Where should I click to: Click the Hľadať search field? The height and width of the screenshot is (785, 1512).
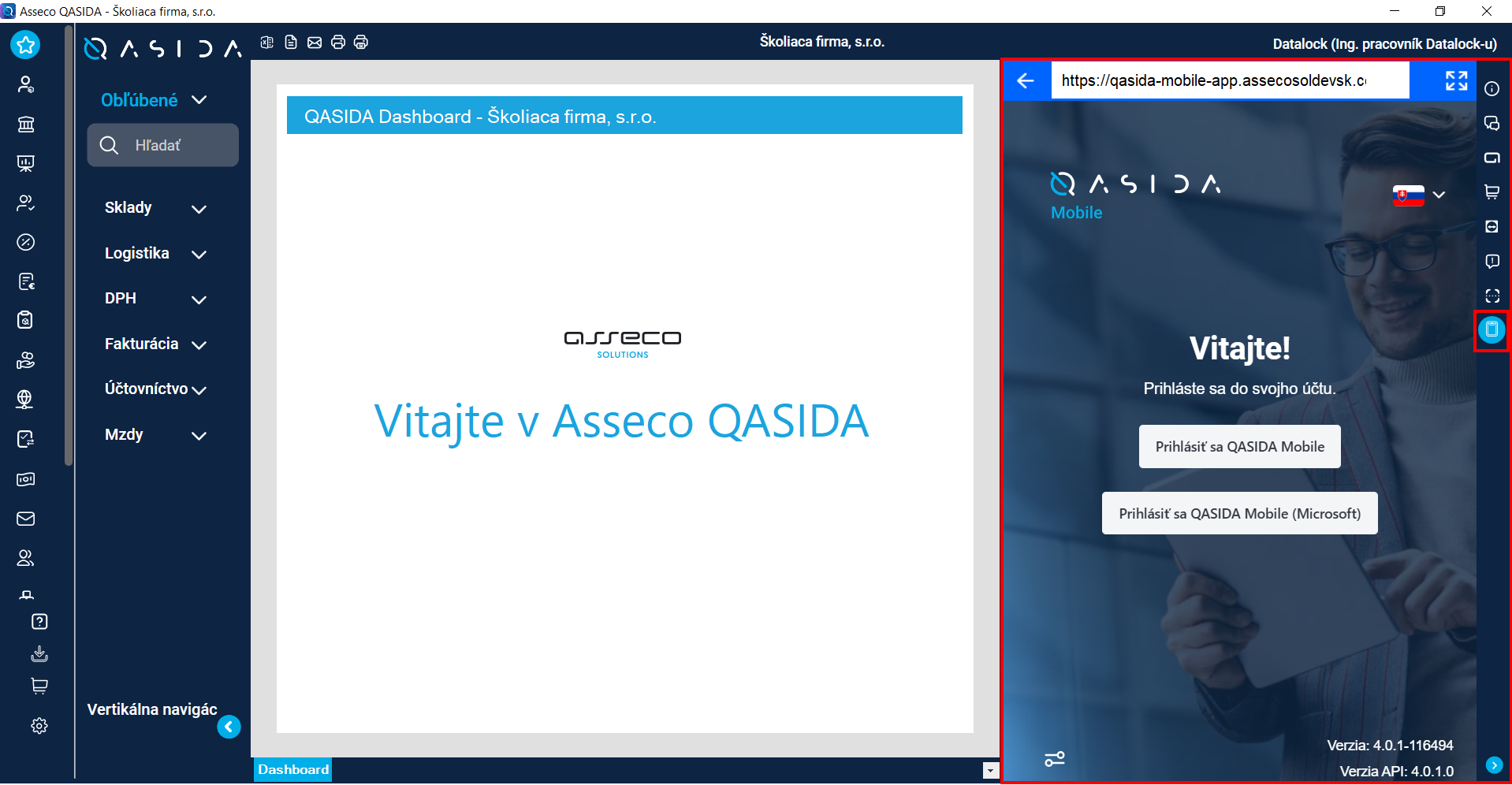click(163, 145)
